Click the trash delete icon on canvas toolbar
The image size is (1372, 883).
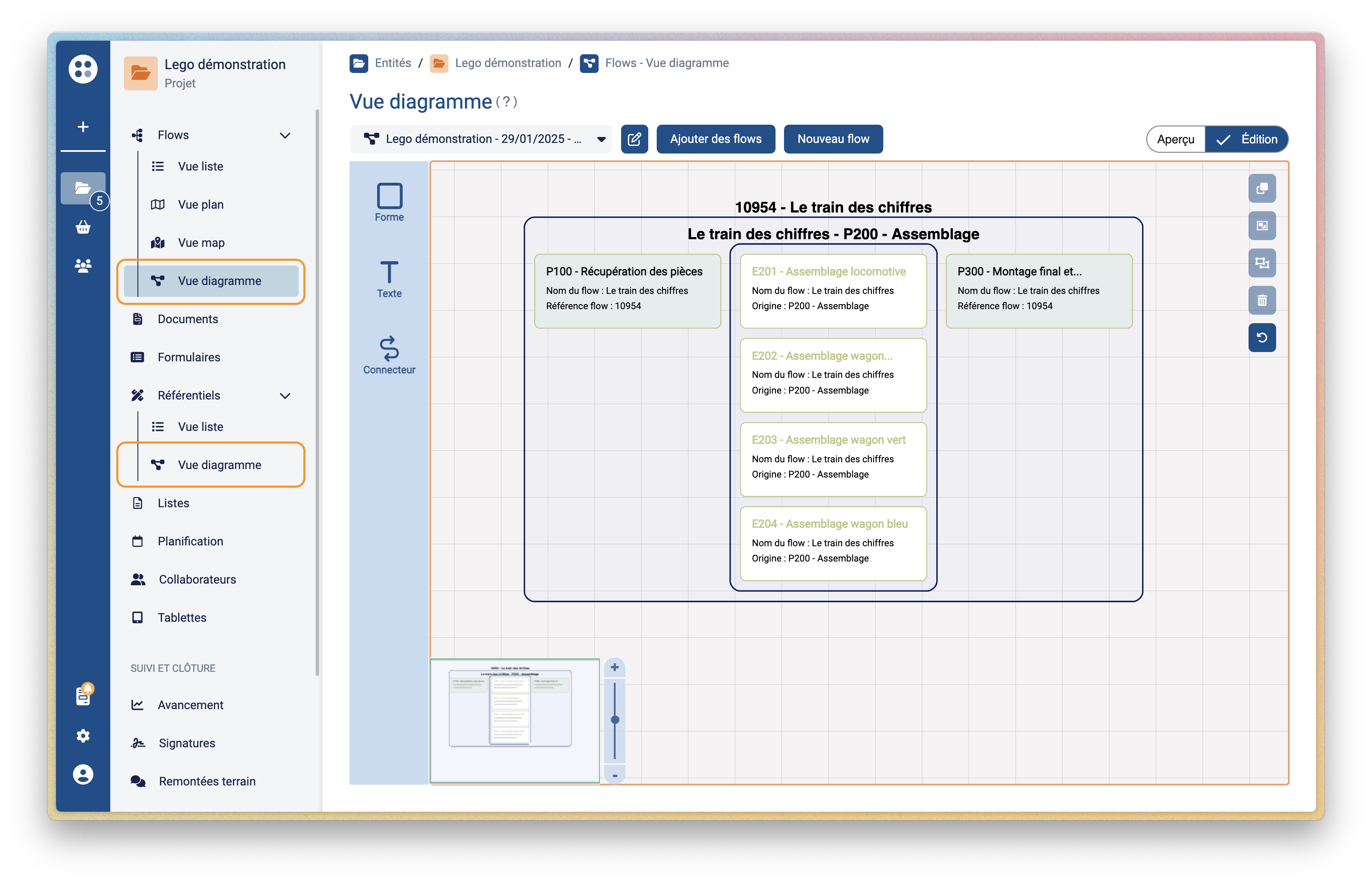tap(1261, 300)
